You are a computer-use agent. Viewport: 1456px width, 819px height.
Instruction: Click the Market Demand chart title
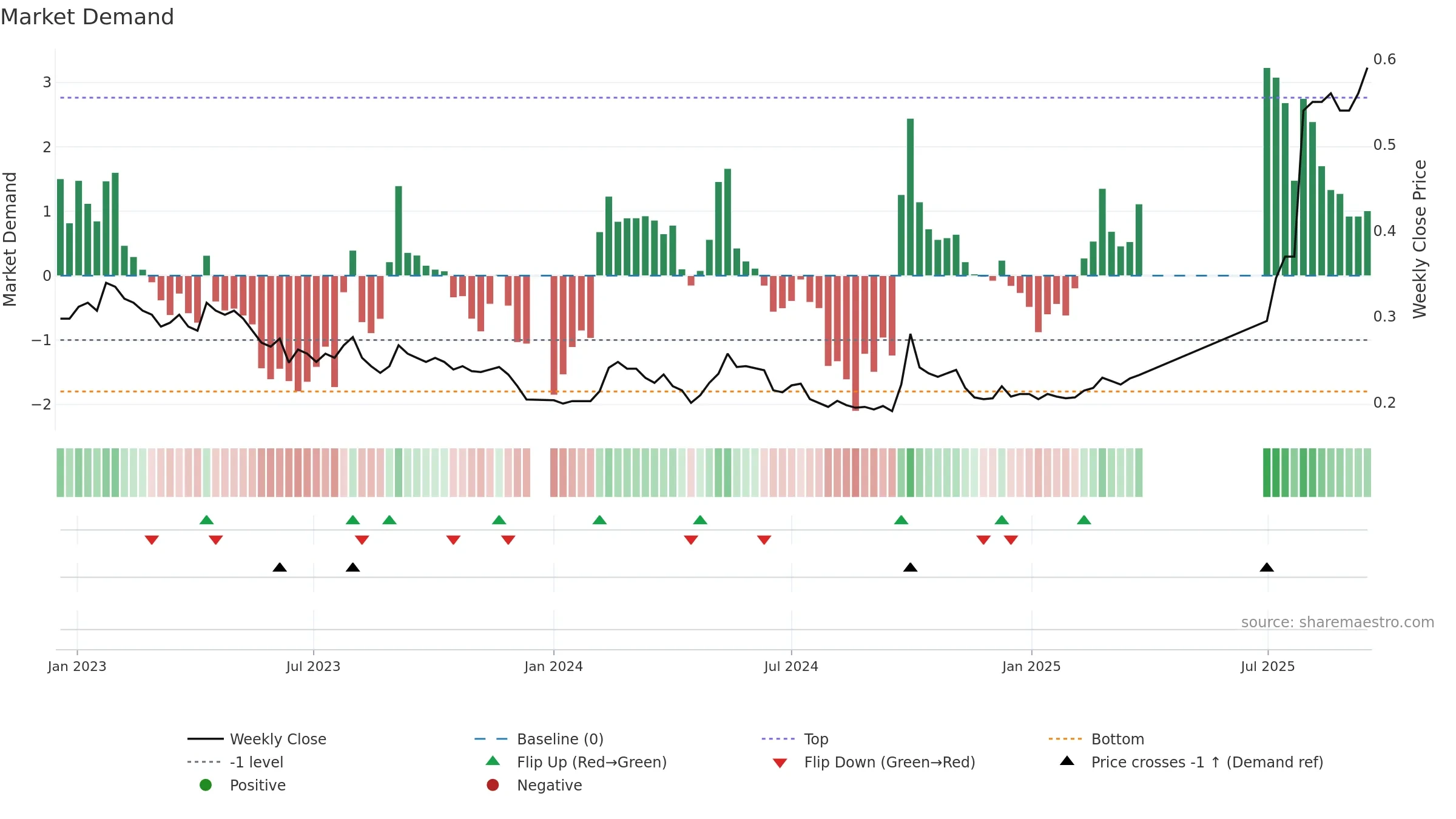87,16
